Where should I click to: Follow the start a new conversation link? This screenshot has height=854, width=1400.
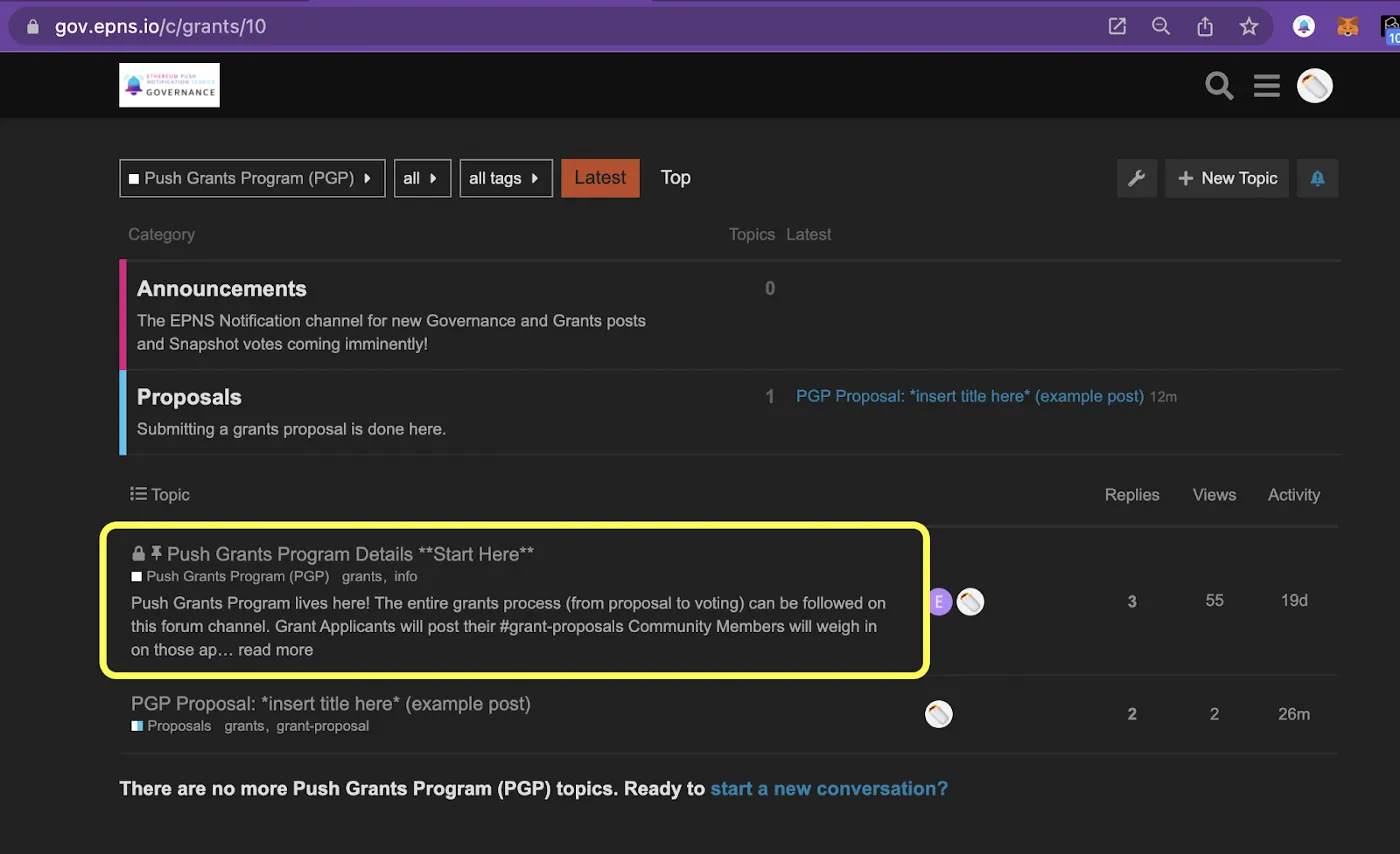point(827,788)
